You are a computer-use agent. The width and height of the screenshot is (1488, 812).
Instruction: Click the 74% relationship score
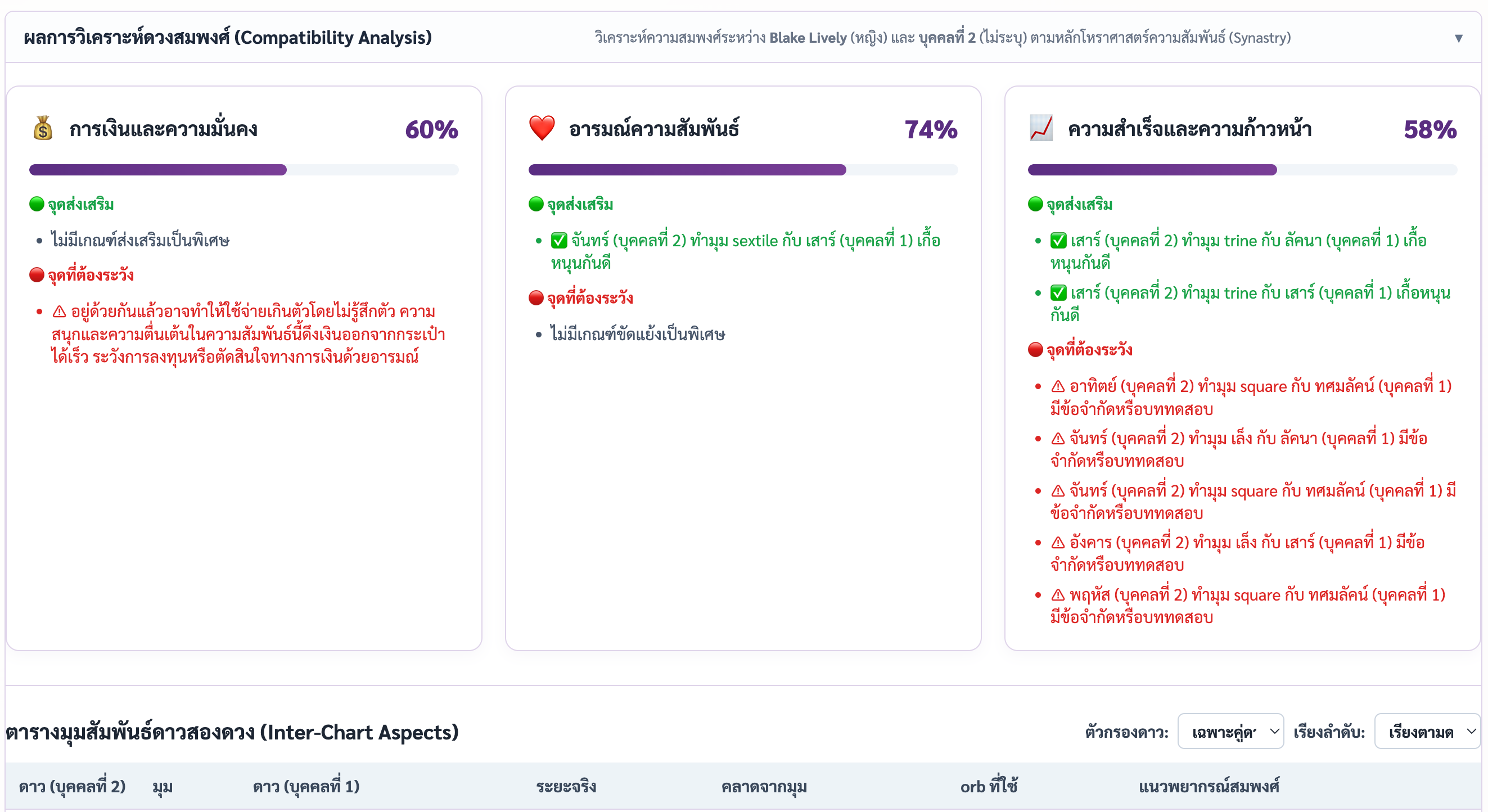[931, 129]
